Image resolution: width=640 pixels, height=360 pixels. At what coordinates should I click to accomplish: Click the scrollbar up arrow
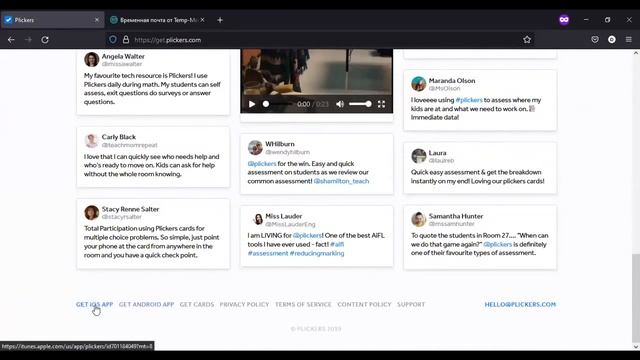pos(636,53)
